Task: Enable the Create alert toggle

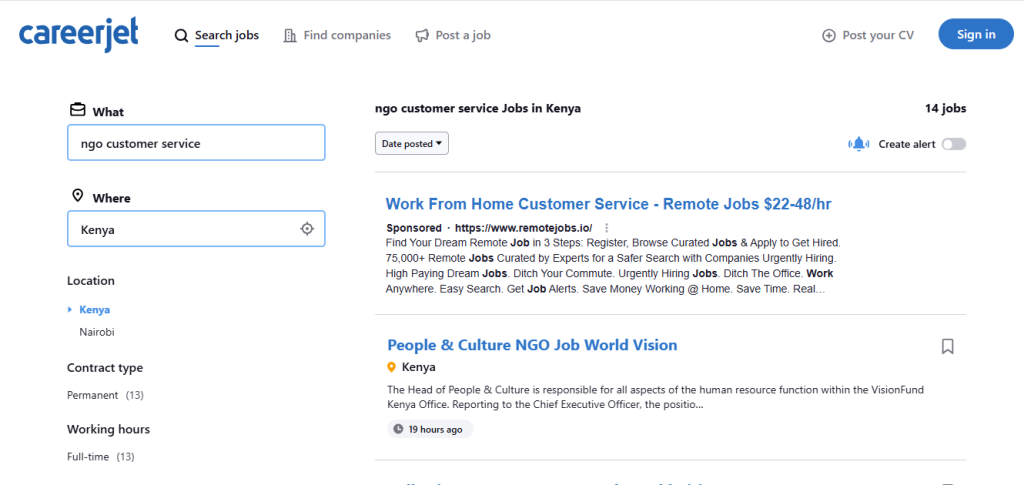Action: click(x=953, y=144)
